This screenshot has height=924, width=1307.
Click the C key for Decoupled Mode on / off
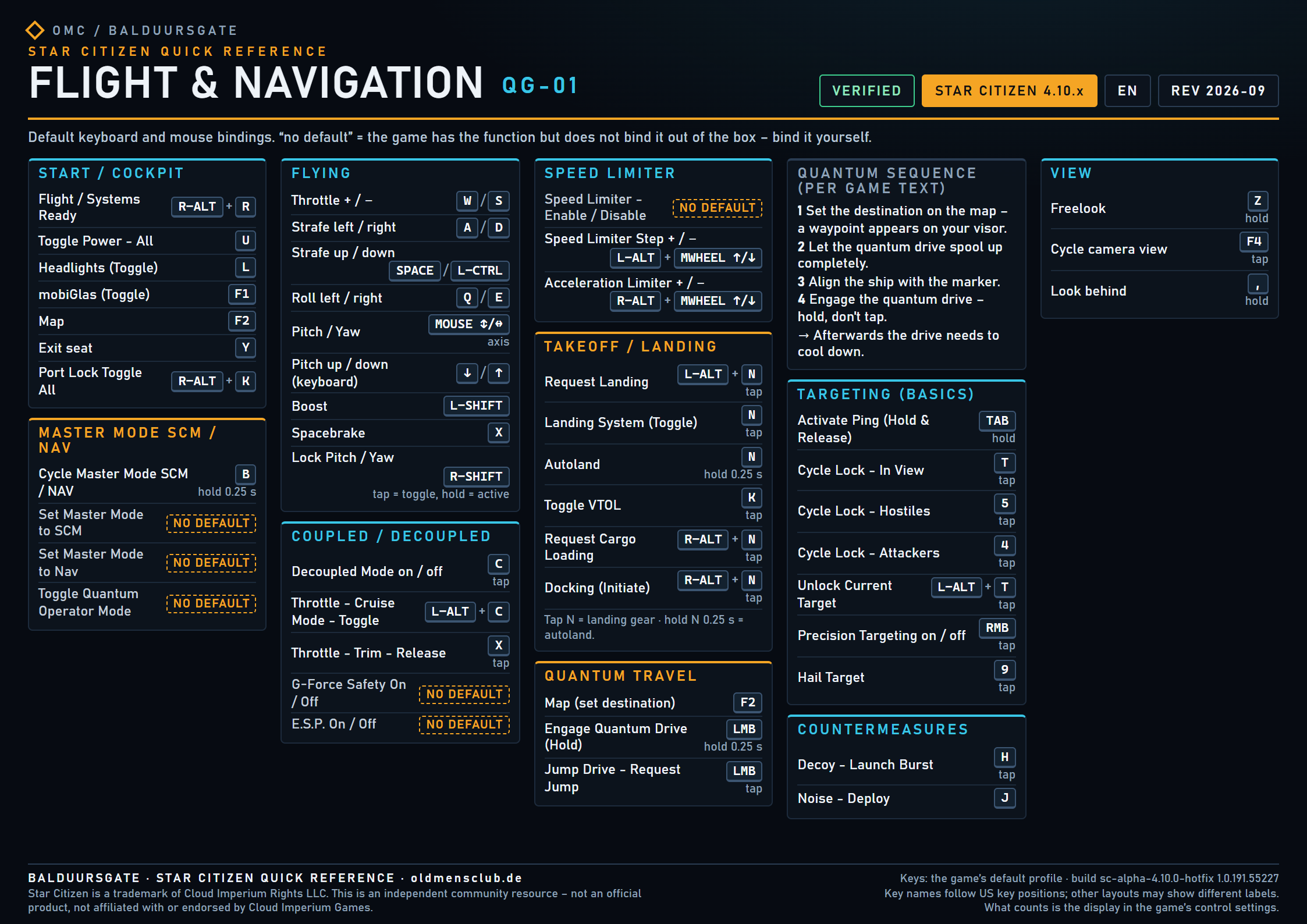pos(499,564)
